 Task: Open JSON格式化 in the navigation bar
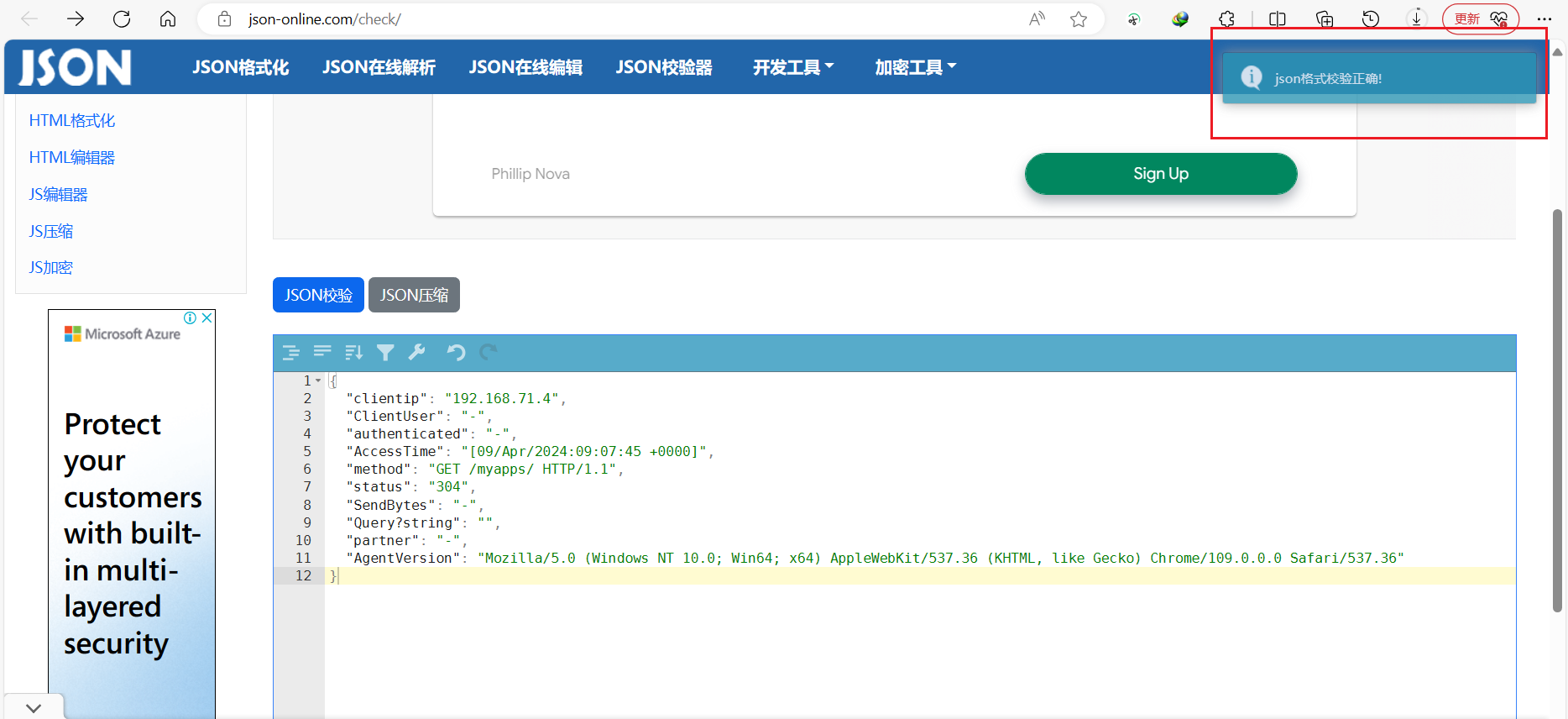[240, 67]
